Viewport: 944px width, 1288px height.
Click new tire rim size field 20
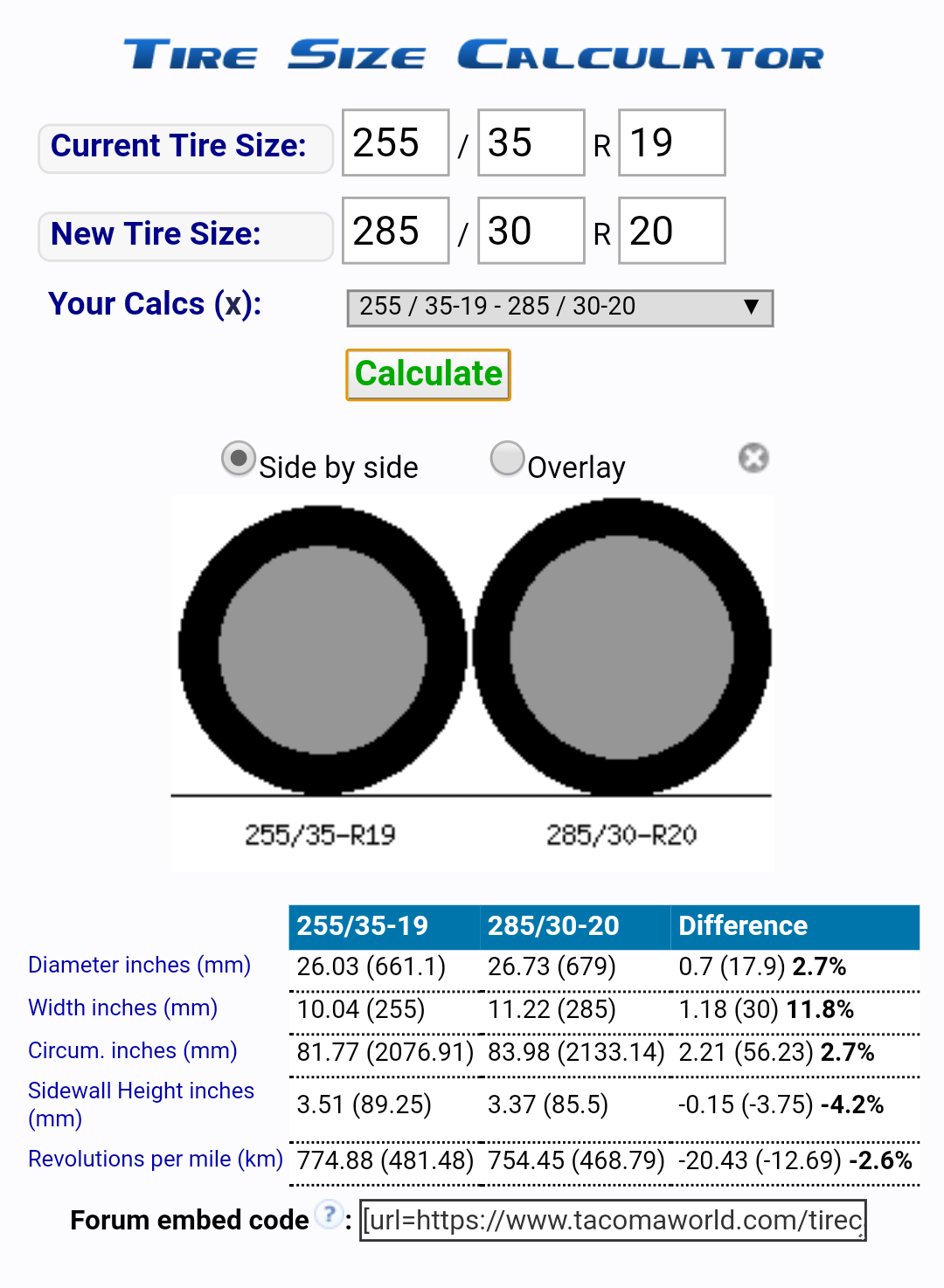[671, 232]
